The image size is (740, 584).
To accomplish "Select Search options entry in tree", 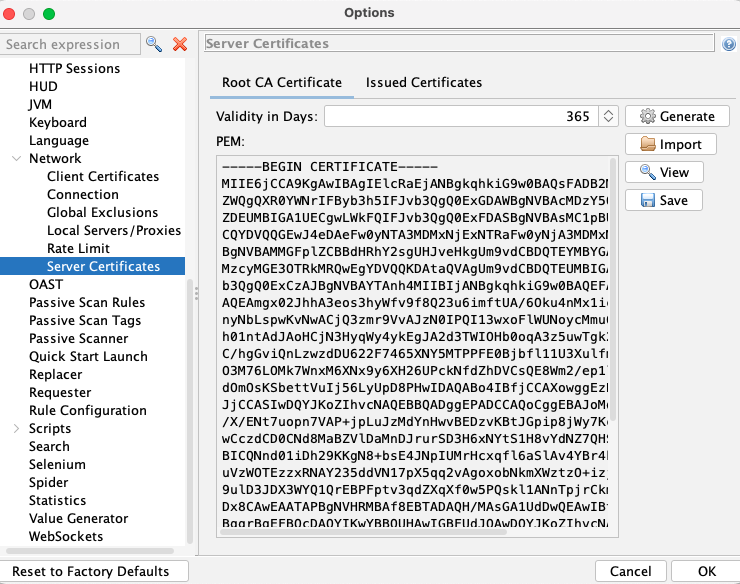I will 49,446.
